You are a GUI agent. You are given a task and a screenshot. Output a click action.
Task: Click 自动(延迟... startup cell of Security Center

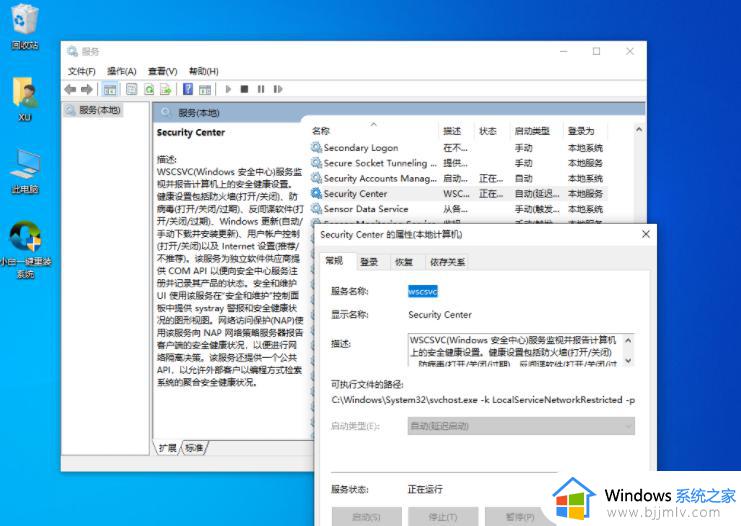coord(537,193)
